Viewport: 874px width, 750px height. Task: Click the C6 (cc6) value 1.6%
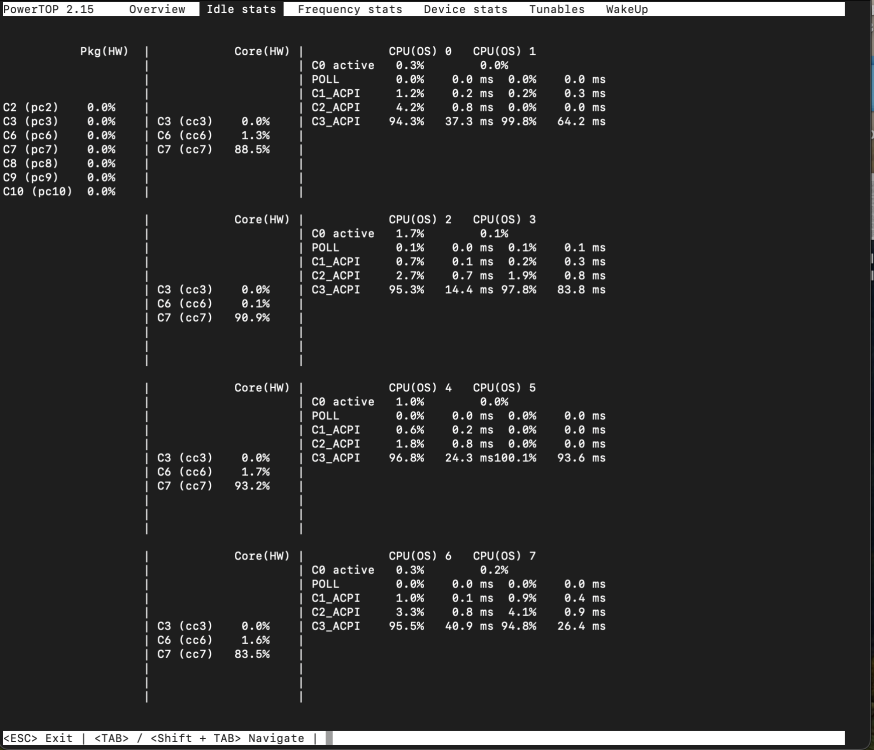tap(255, 640)
